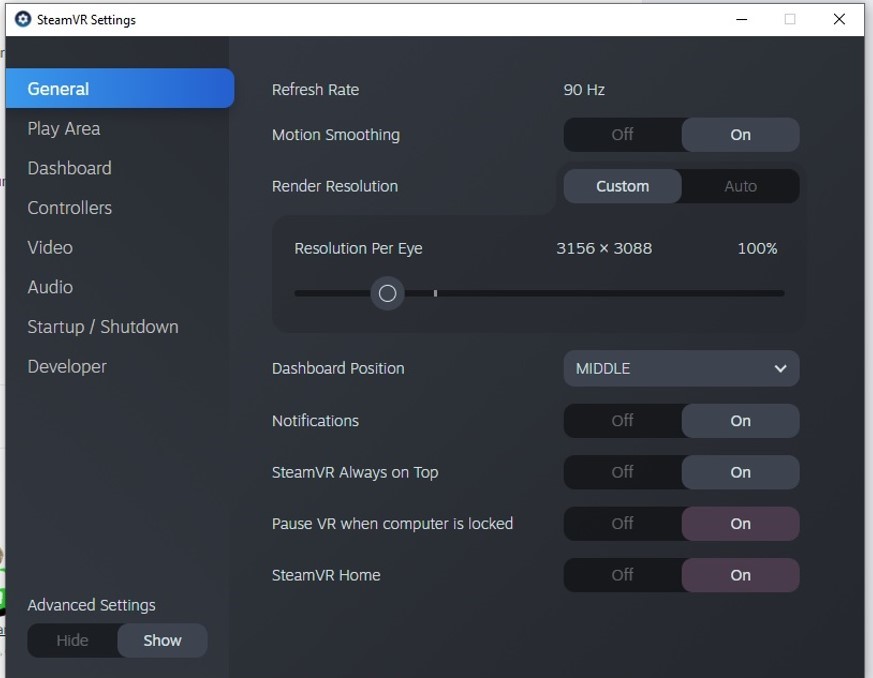Click the 100% resolution percentage
The image size is (873, 678).
click(x=757, y=248)
